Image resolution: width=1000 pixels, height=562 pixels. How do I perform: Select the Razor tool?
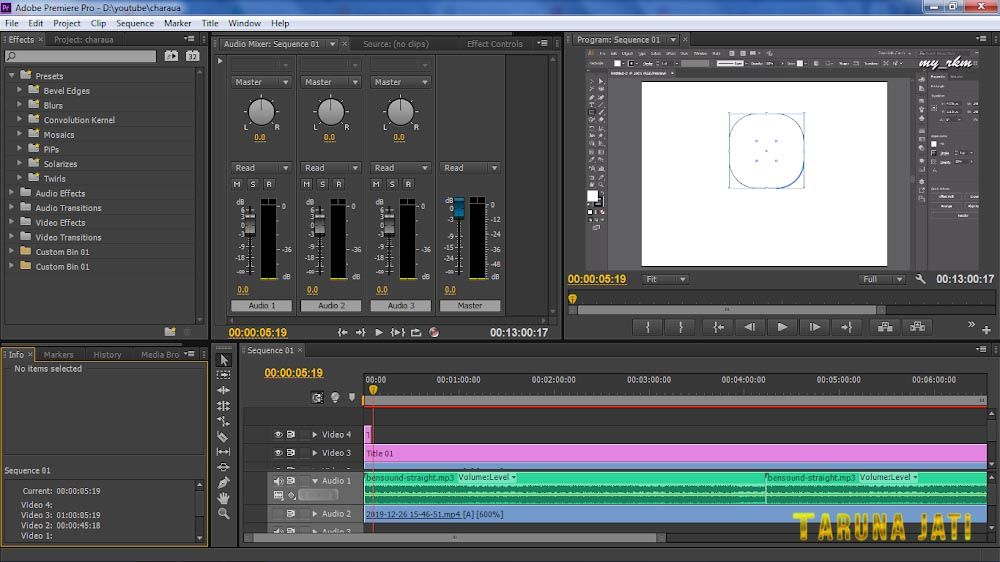(223, 437)
